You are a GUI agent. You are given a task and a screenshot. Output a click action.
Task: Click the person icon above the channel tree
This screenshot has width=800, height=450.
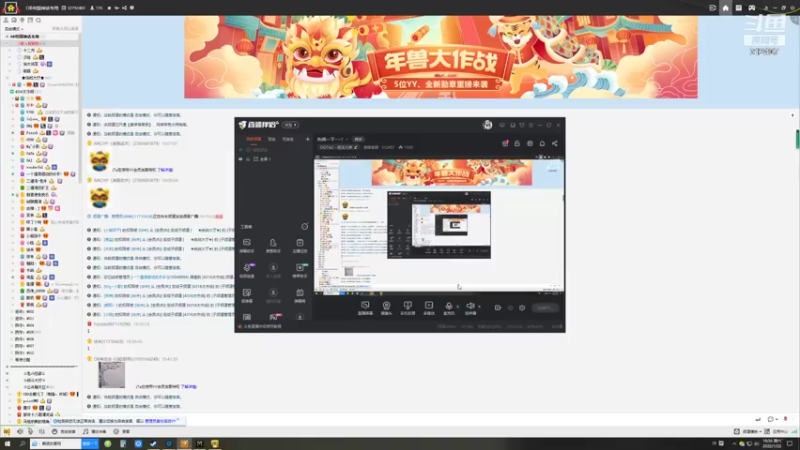tap(6, 20)
